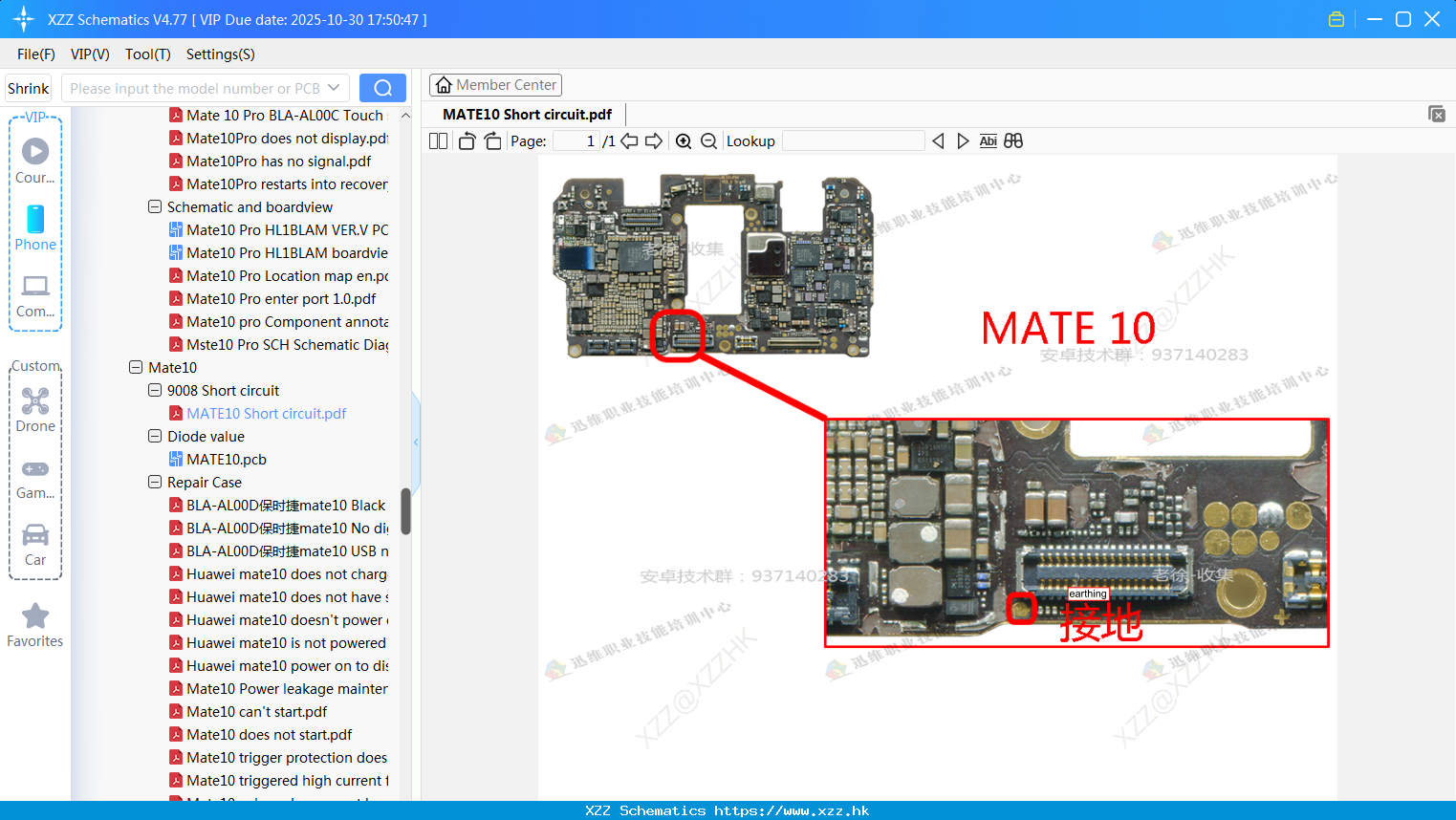Go to the next PDF page arrow

coord(654,141)
